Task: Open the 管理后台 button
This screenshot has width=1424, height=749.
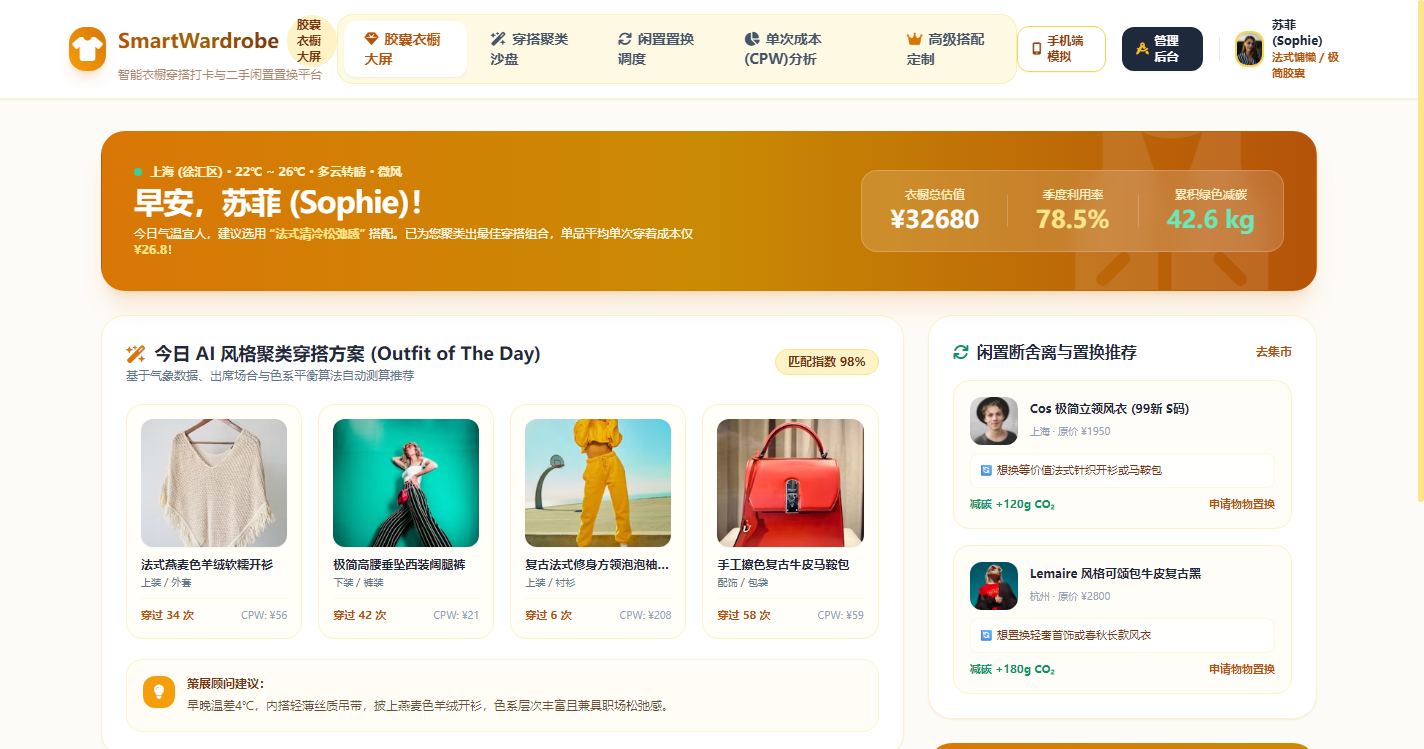Action: (1162, 49)
